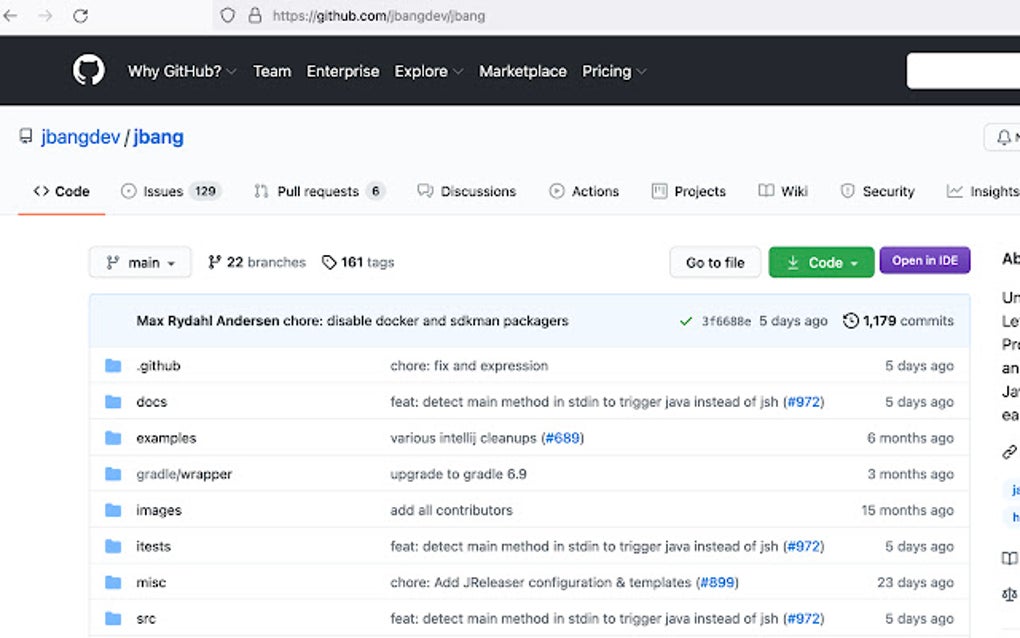
Task: Click the repository book icon beside jbangdev
Action: [x=25, y=136]
